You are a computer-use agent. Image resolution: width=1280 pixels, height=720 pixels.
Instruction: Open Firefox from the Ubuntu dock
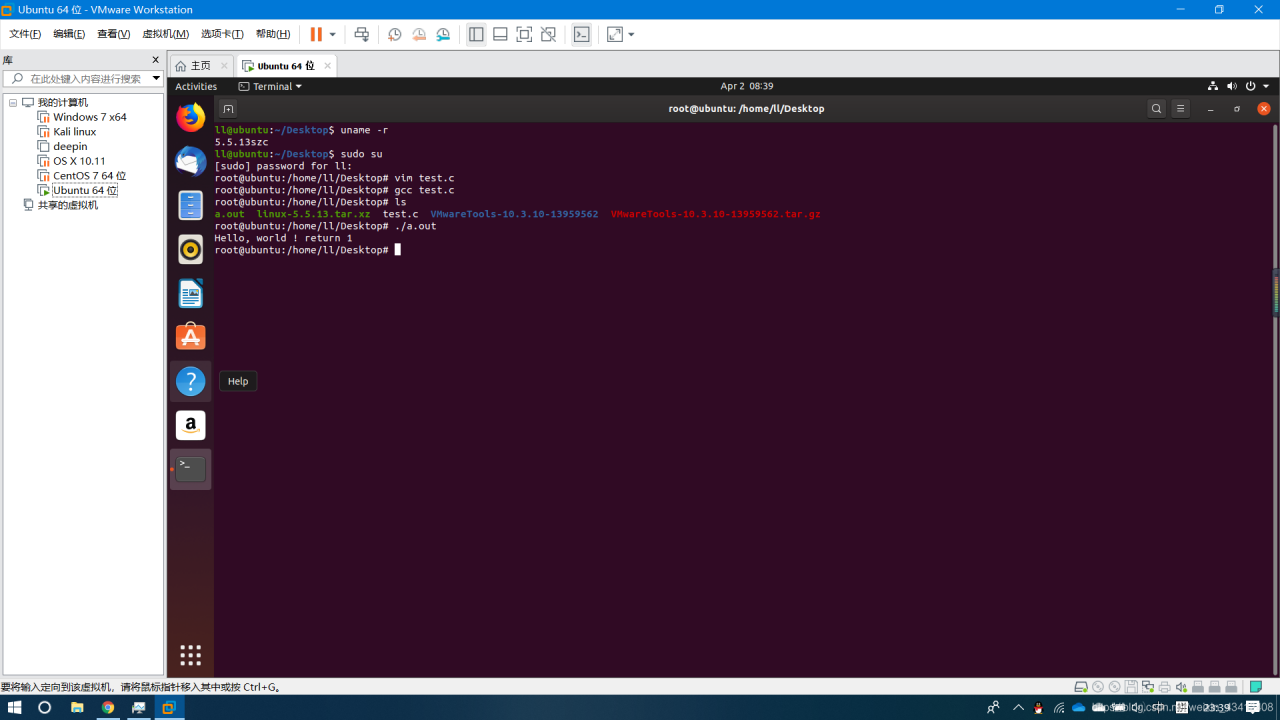190,117
